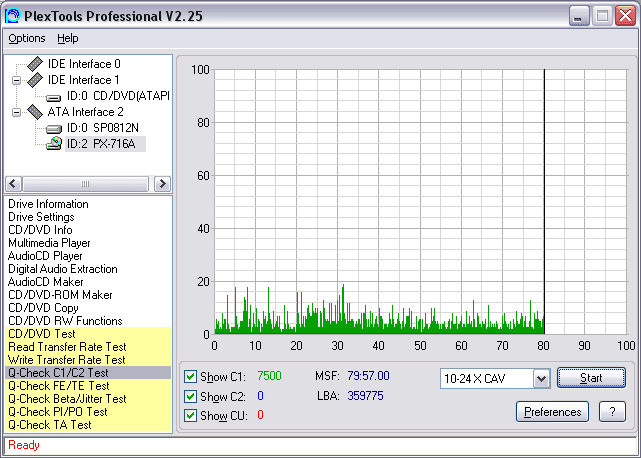Open Multimedia Player function

(x=49, y=243)
